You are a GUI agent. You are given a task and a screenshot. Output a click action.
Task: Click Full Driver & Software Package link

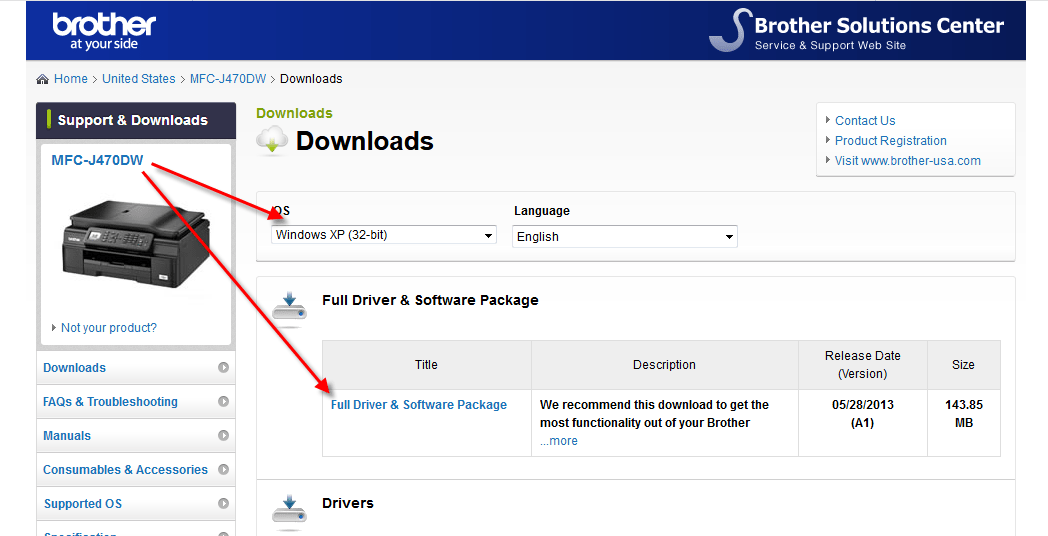coord(419,405)
